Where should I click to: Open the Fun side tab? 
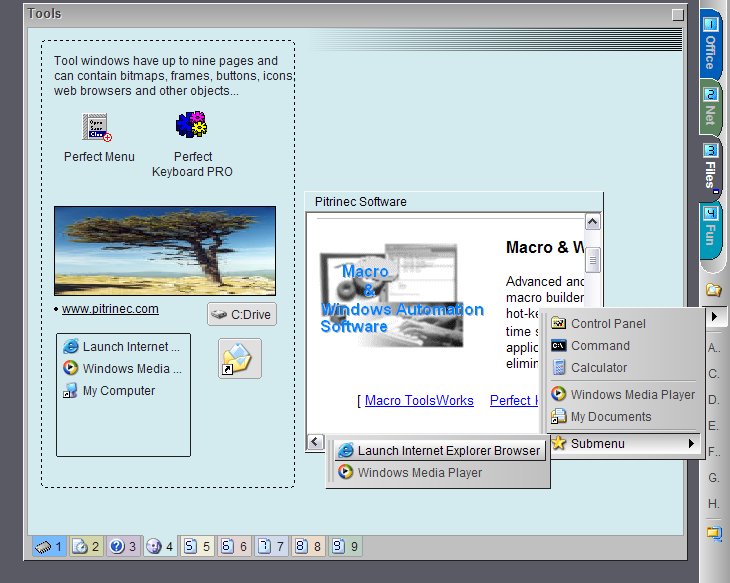(710, 231)
